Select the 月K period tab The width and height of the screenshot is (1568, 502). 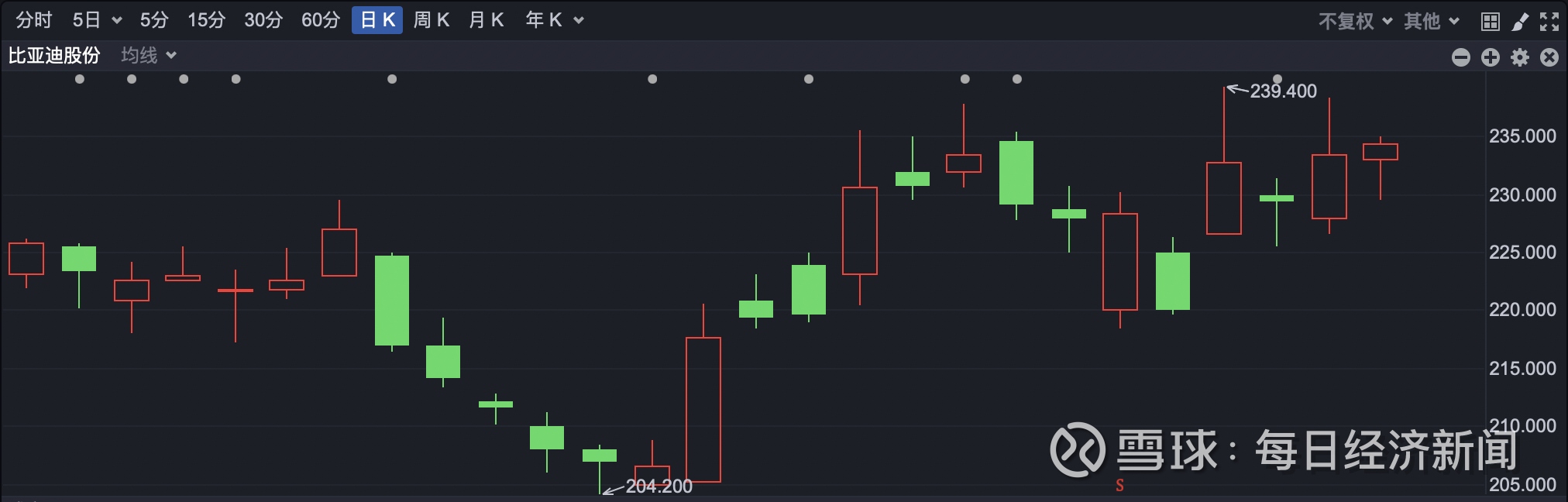pos(487,20)
